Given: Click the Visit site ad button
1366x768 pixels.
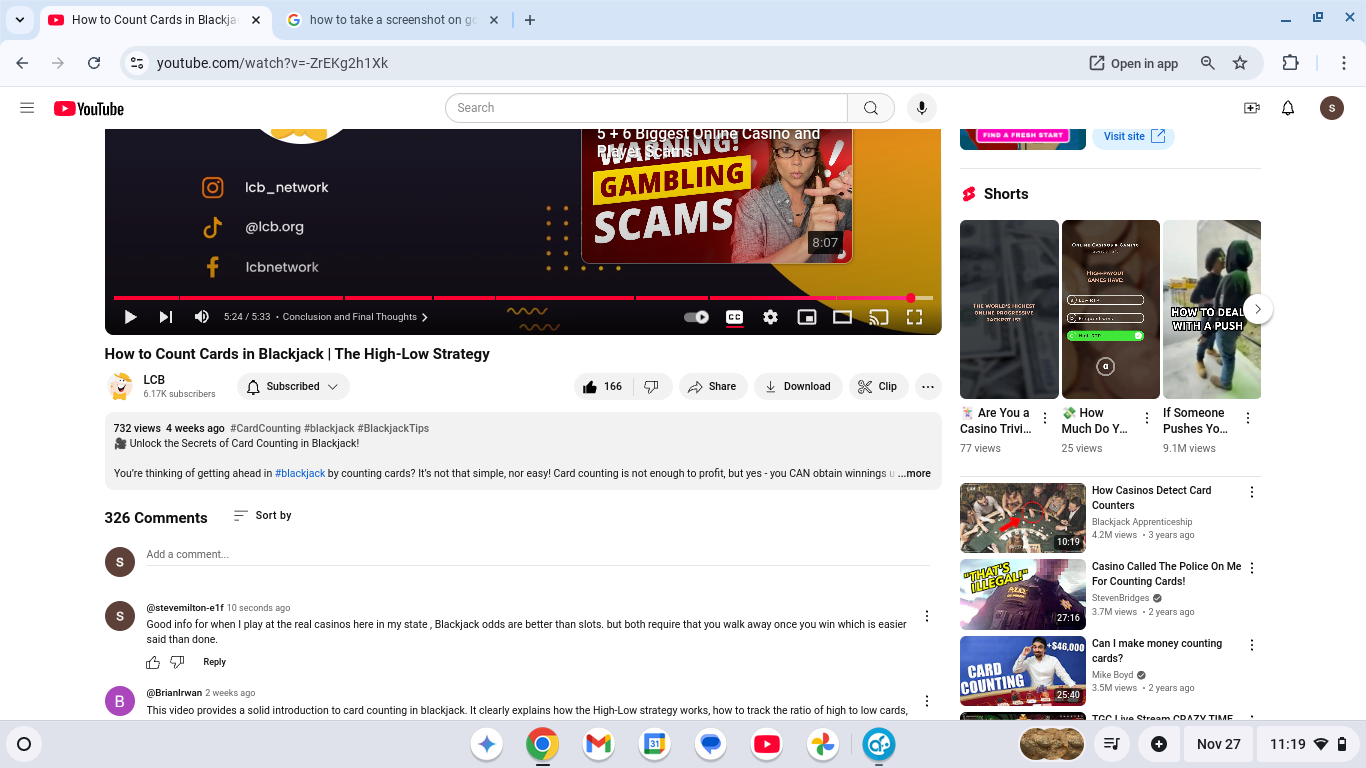Looking at the screenshot, I should pos(1133,136).
